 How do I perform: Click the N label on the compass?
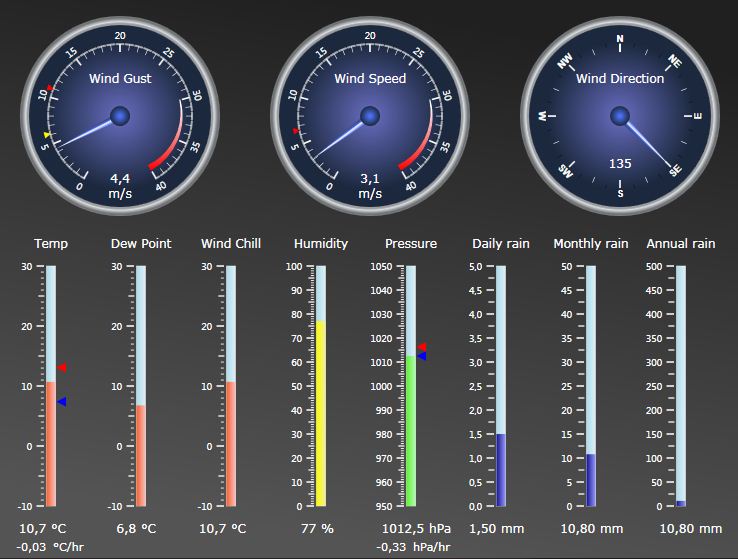pyautogui.click(x=620, y=41)
